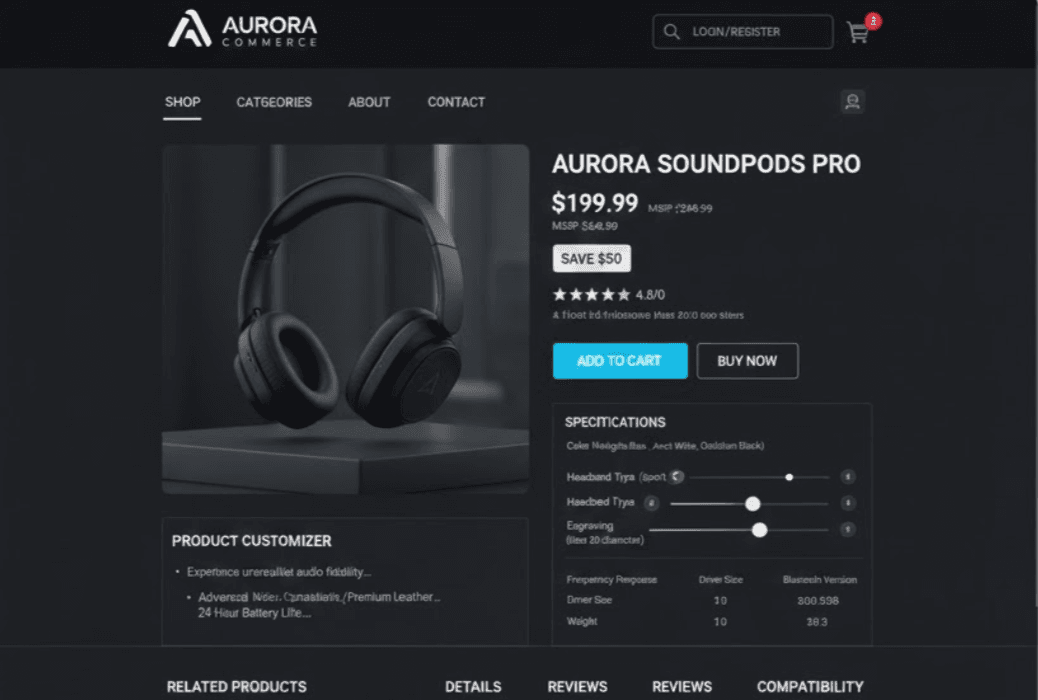1038x700 pixels.
Task: Click the cart notification badge
Action: point(873,21)
